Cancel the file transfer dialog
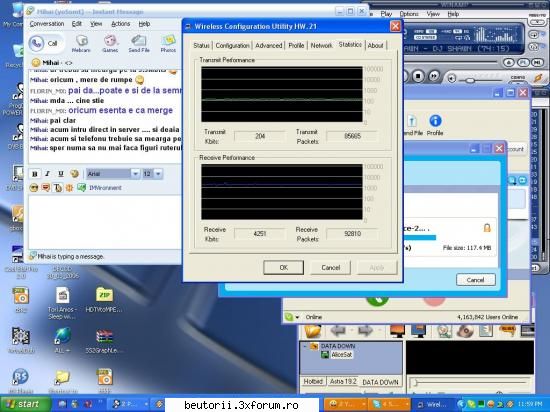The height and width of the screenshot is (412, 550). (476, 280)
